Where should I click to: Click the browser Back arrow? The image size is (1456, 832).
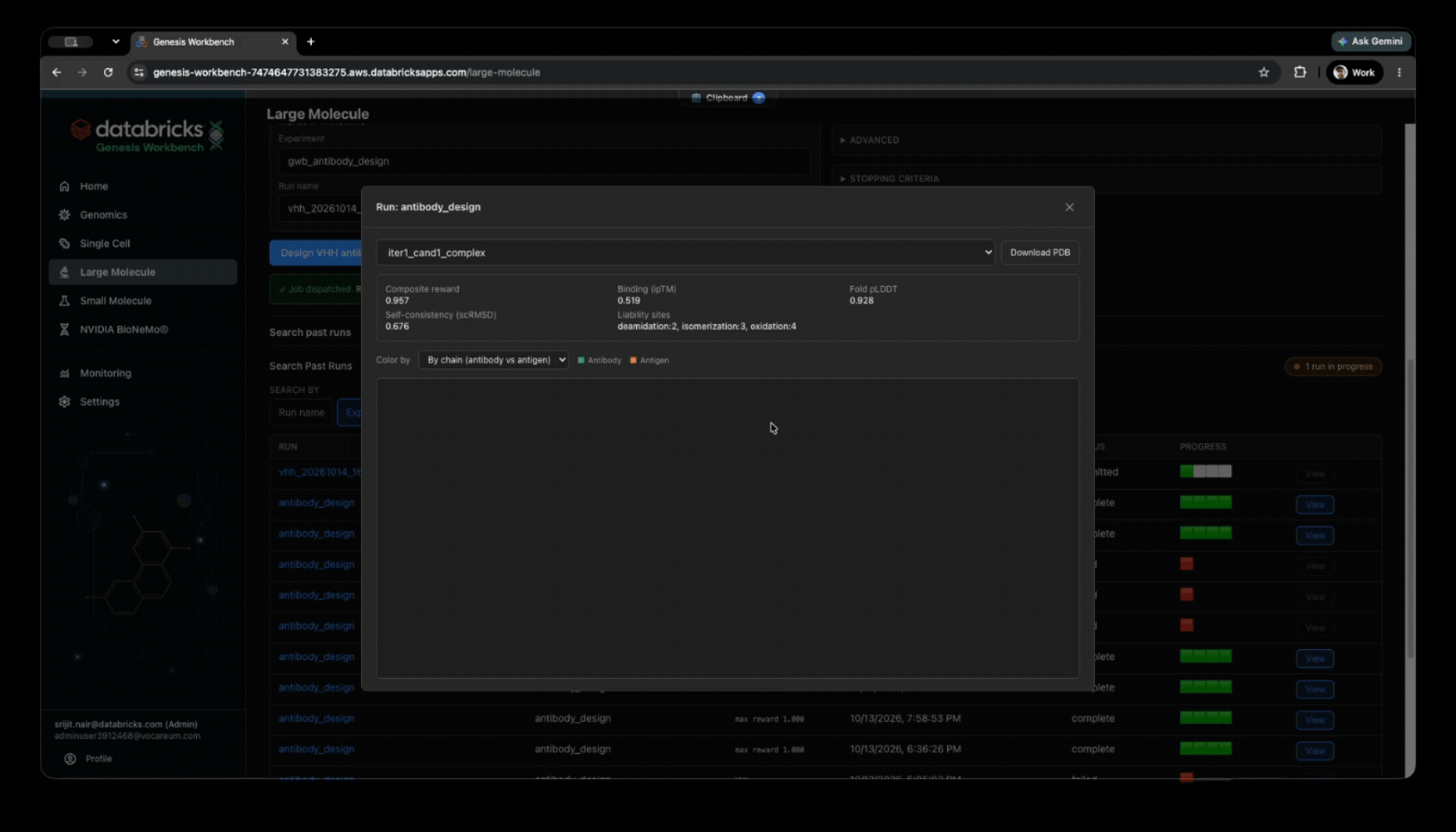click(x=56, y=73)
